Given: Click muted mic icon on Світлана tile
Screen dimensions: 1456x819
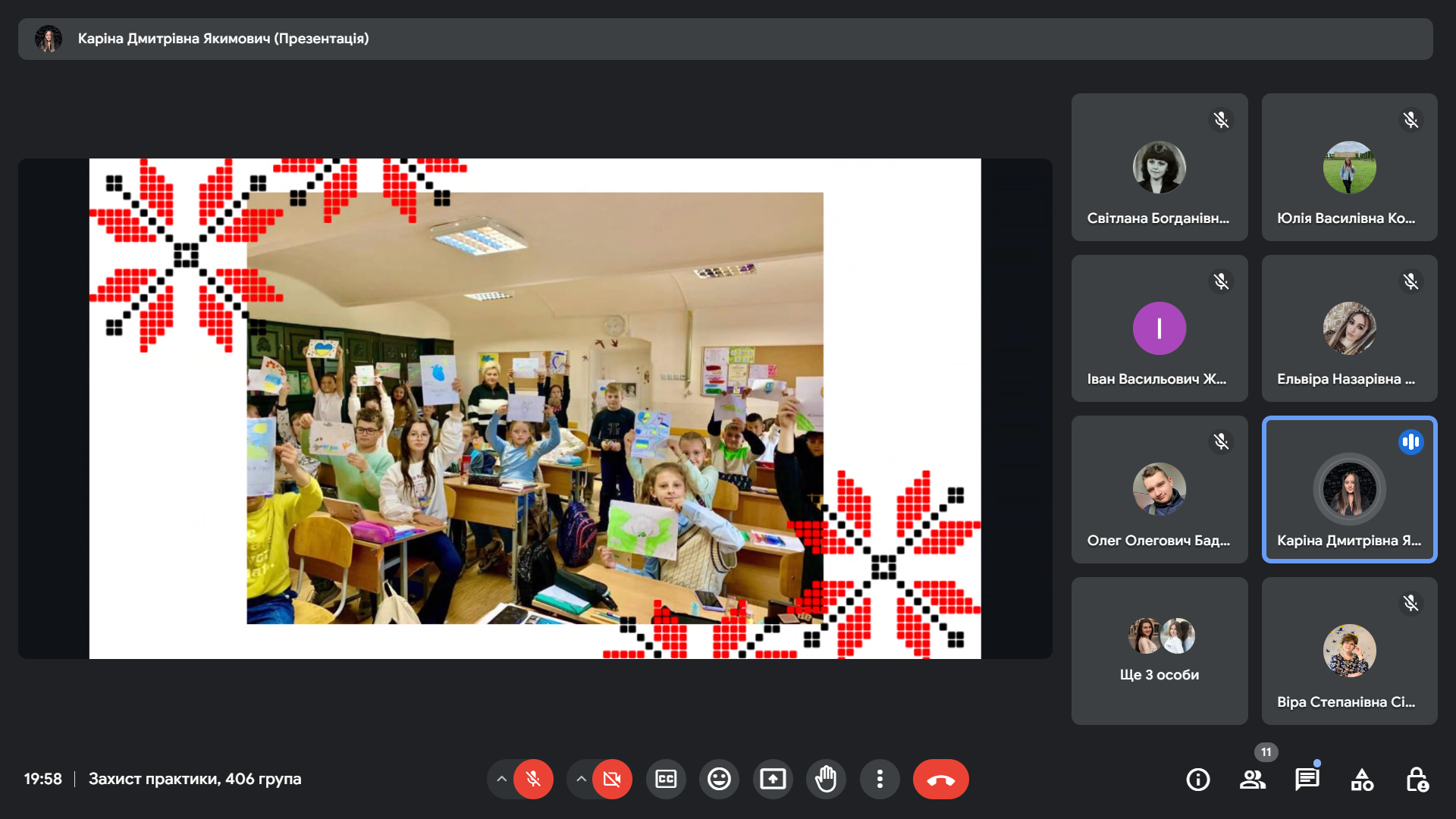Looking at the screenshot, I should tap(1221, 120).
